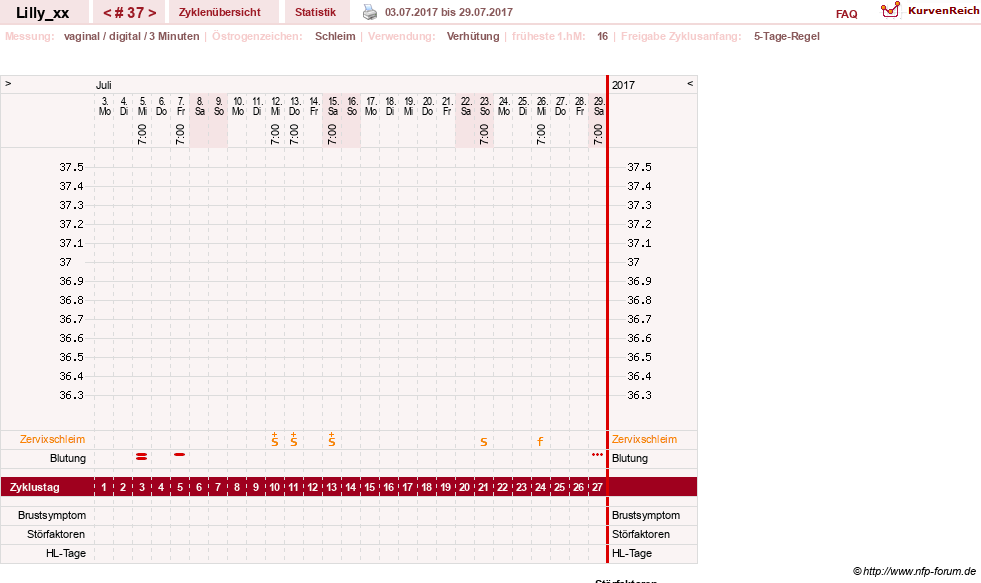981x583 pixels.
Task: Click the right 37 temperature label
Action: pyautogui.click(x=633, y=262)
